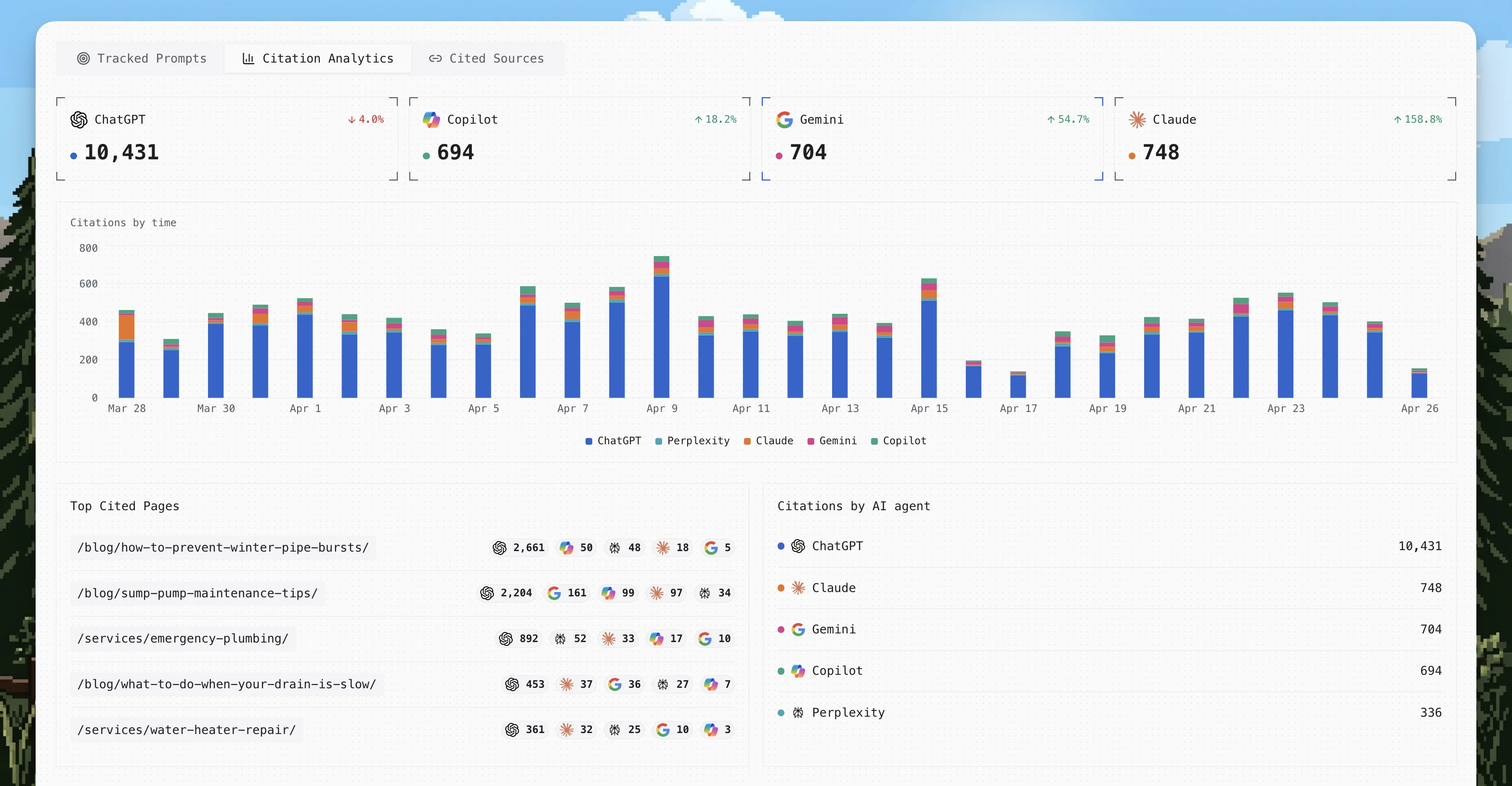Switch to the Tracked Prompts tab
The image size is (1512, 786).
tap(141, 58)
